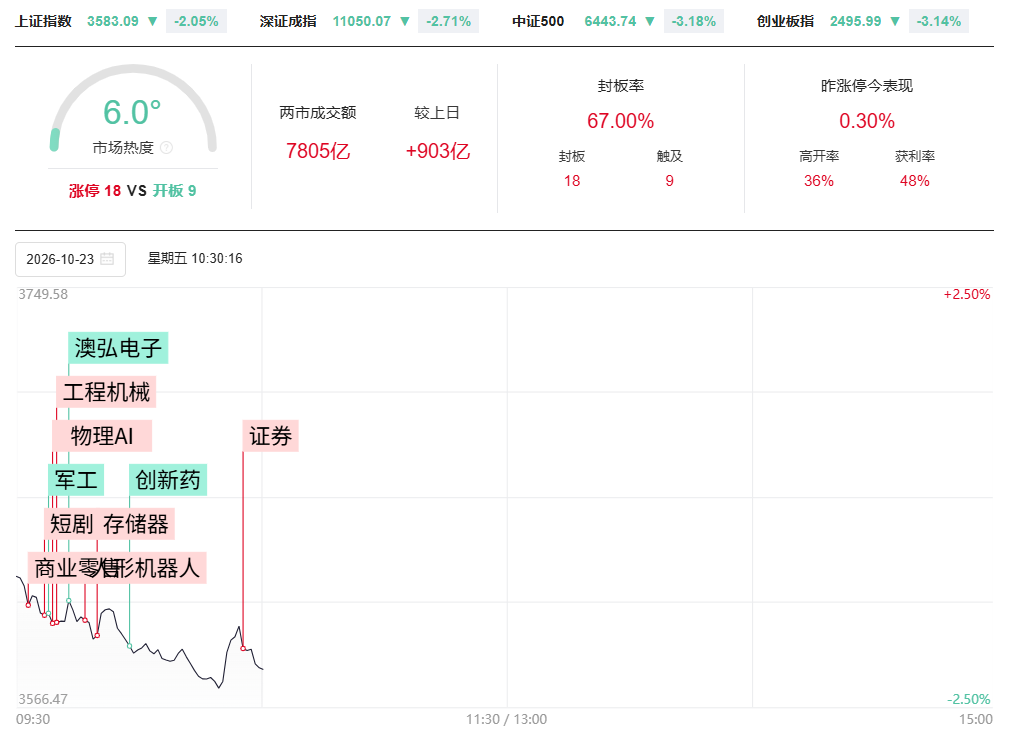Image resolution: width=1018 pixels, height=737 pixels.
Task: Click the market heat help question icon
Action: point(166,148)
